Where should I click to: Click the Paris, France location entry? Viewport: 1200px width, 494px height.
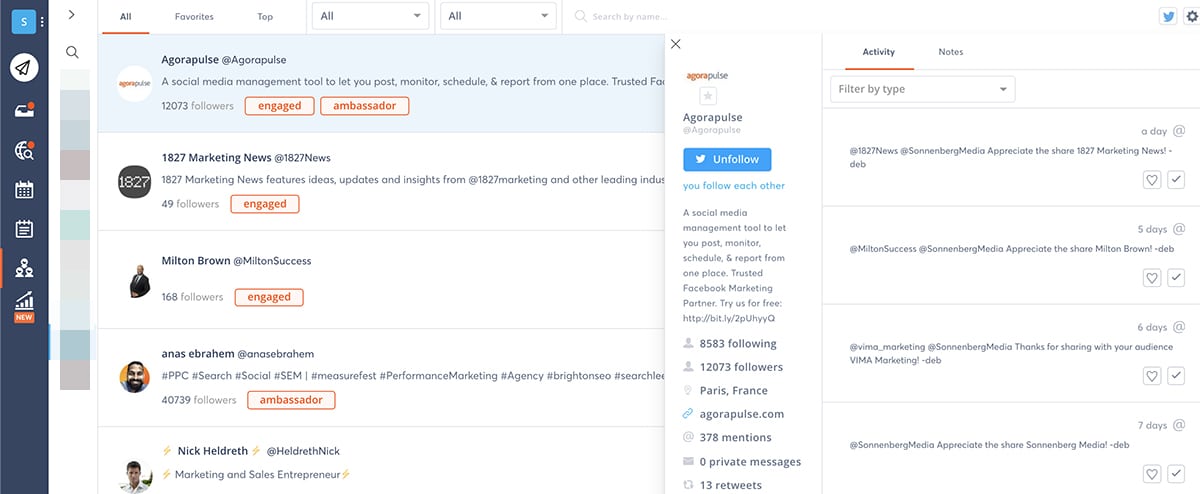tap(734, 390)
